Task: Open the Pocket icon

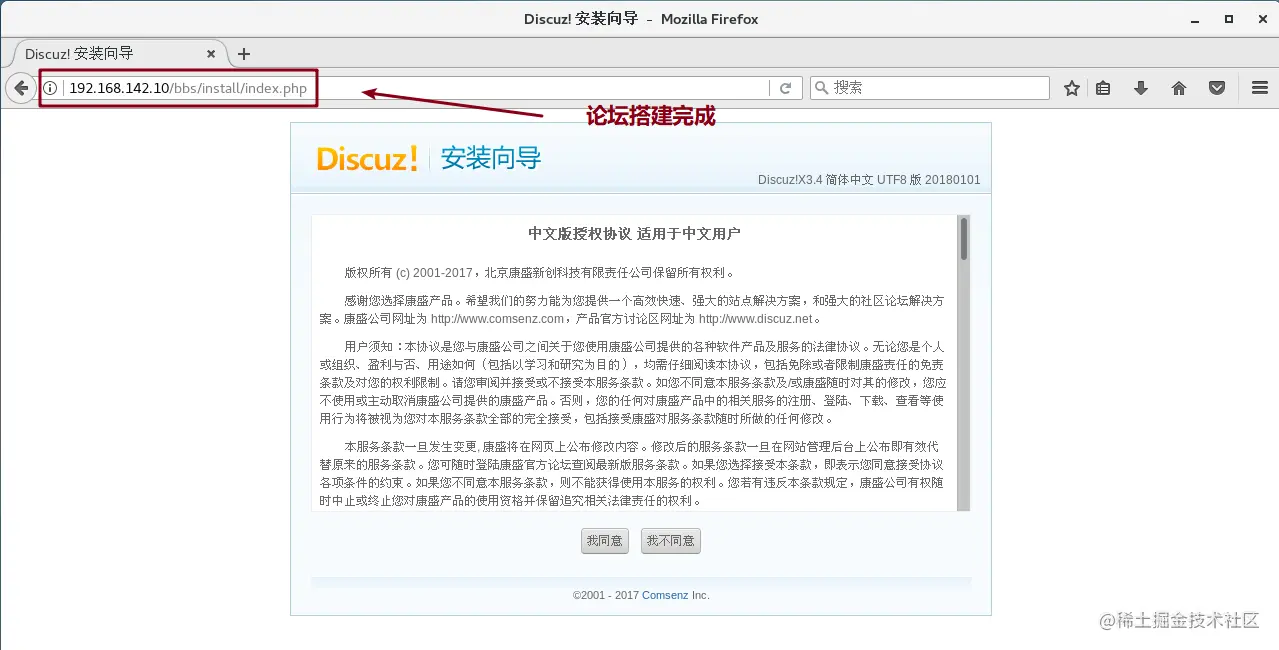Action: [x=1217, y=88]
